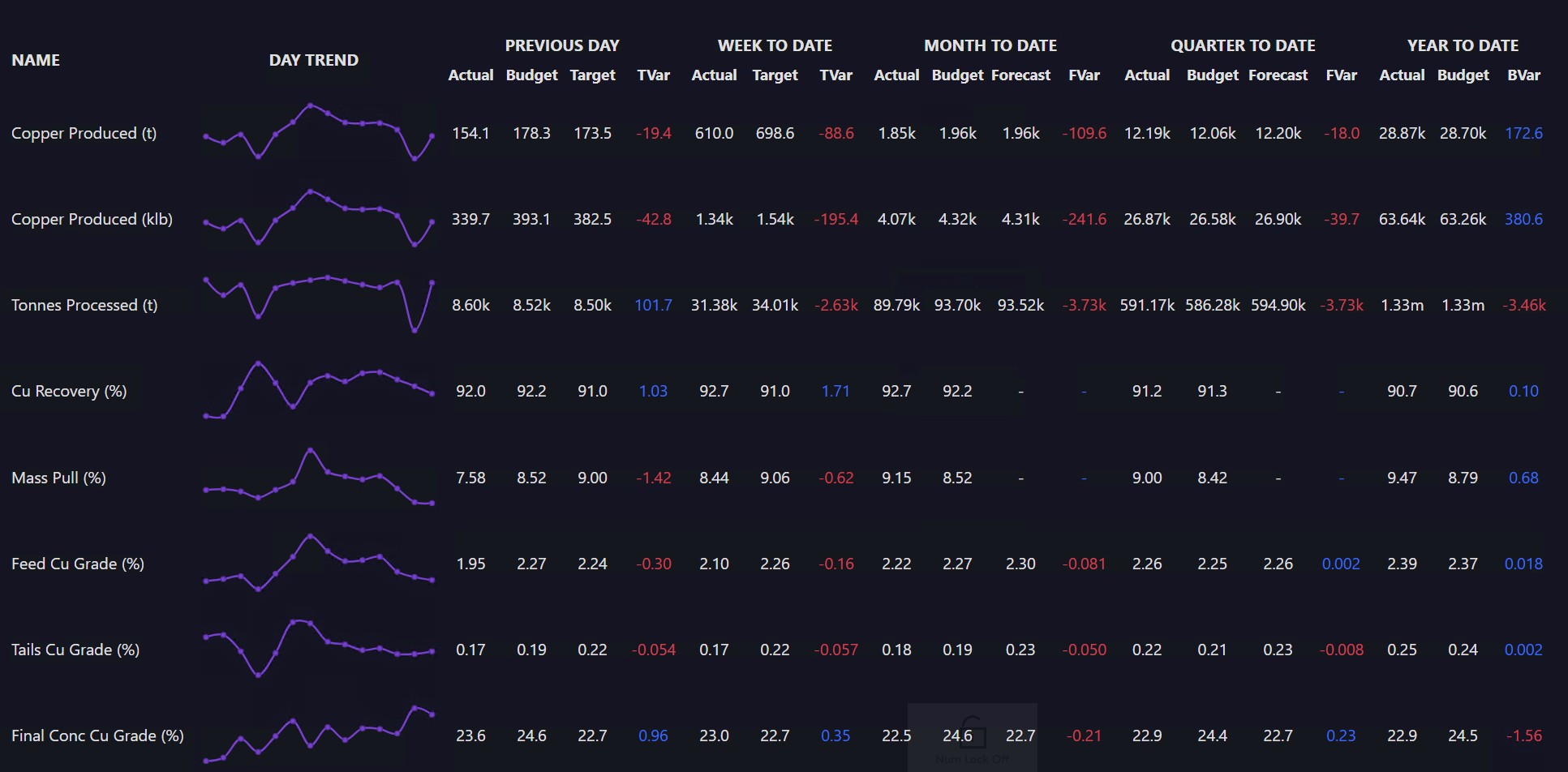Viewport: 1568px width, 772px height.
Task: Select the 101.7 TVar value for Tonnes Processed
Action: tap(653, 305)
